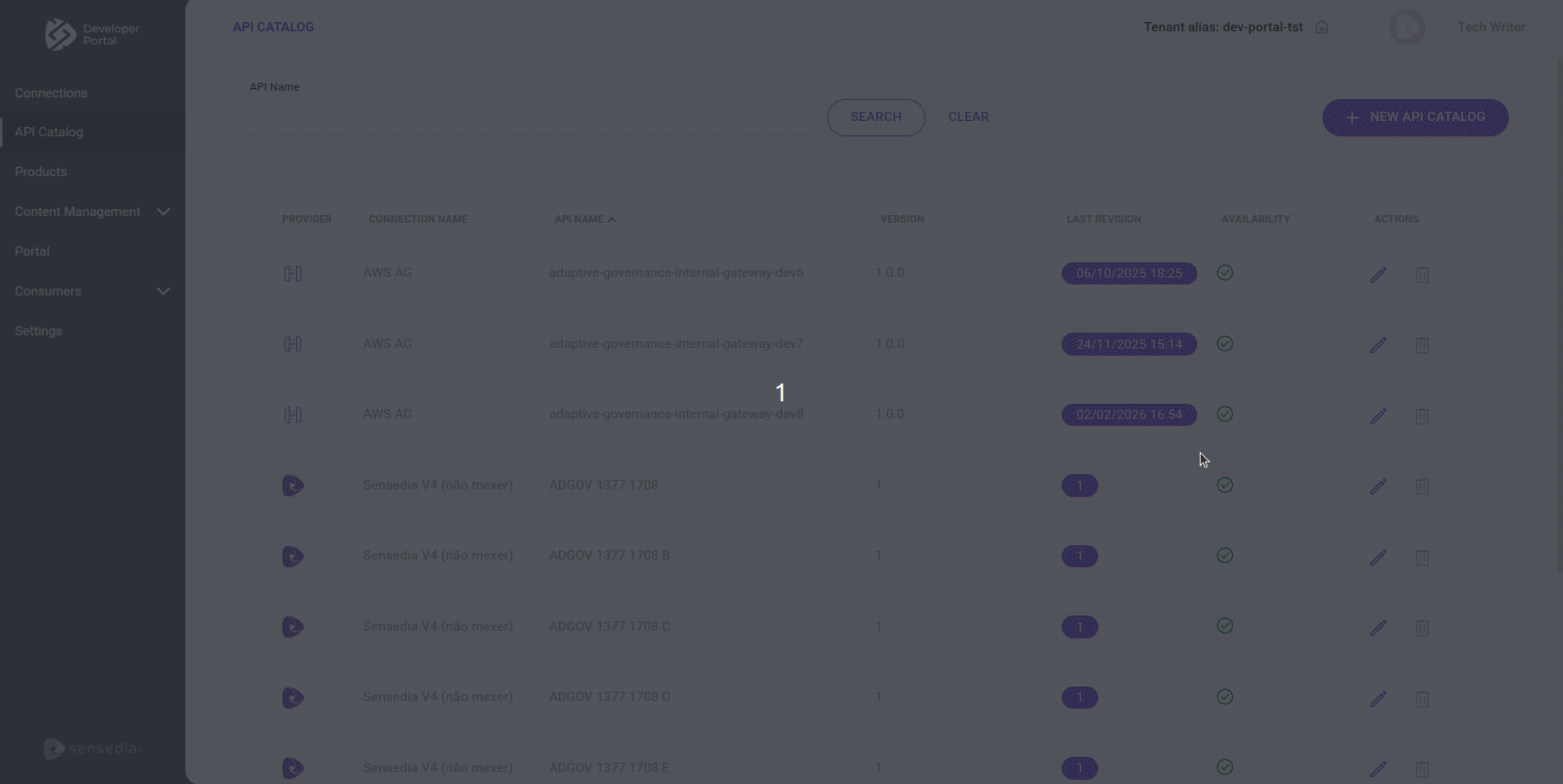Toggle the API NAME sort order chevron
The width and height of the screenshot is (1563, 784).
point(612,218)
